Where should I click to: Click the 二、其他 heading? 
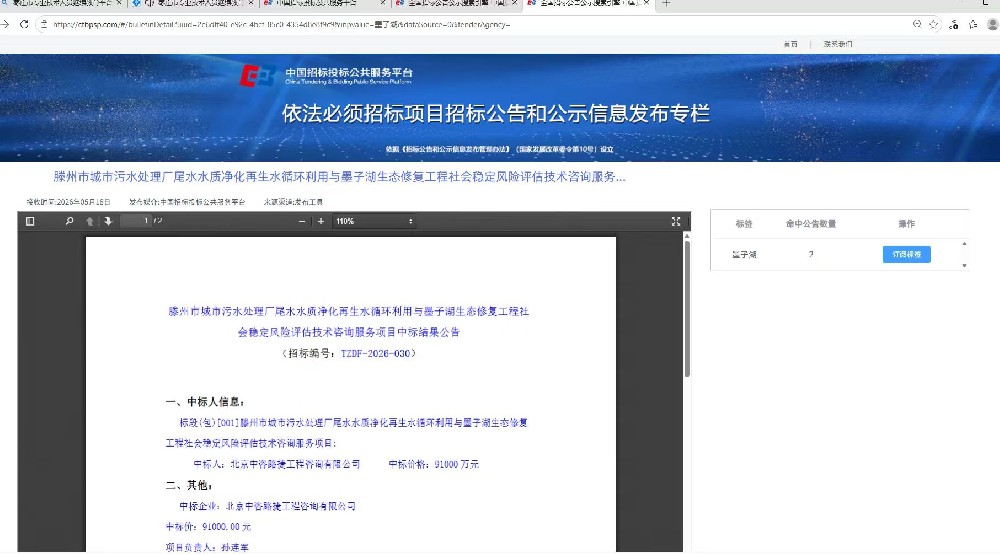tap(189, 485)
